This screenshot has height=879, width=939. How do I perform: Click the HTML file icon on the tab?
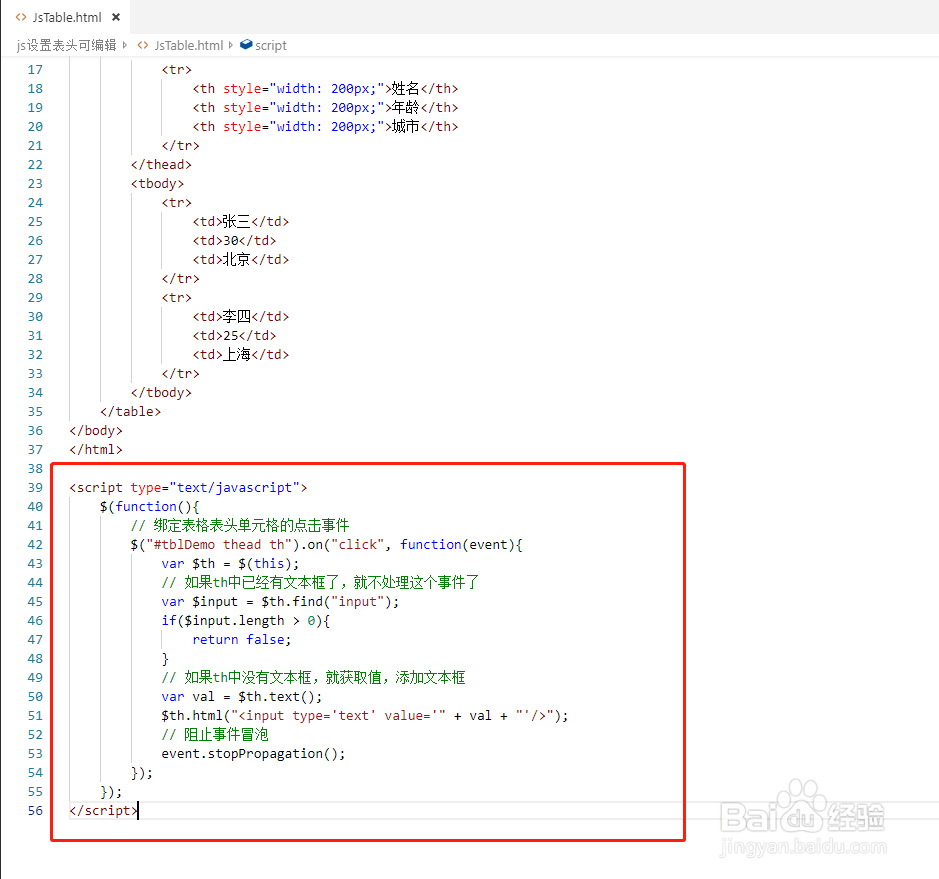(x=21, y=17)
